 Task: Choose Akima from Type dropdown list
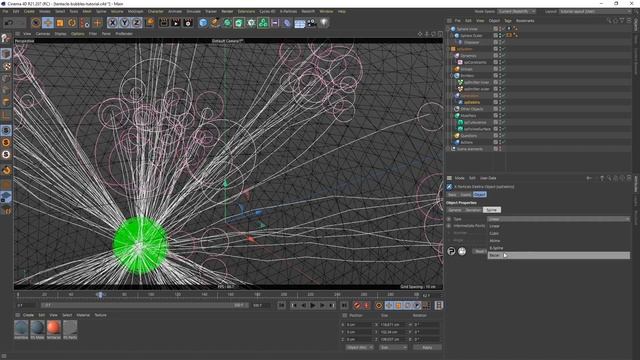(x=558, y=241)
